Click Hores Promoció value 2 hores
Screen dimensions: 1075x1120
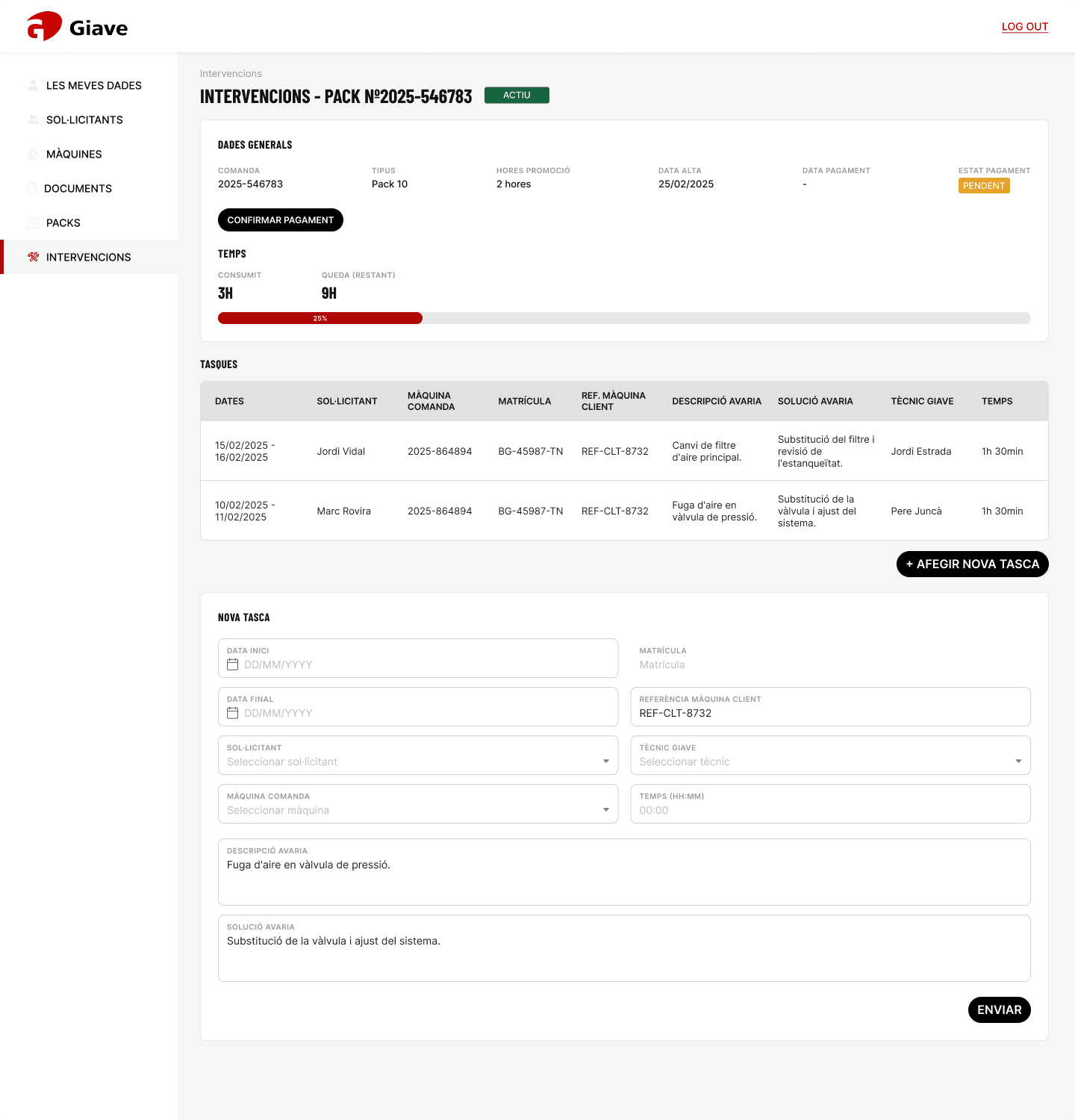pos(514,184)
